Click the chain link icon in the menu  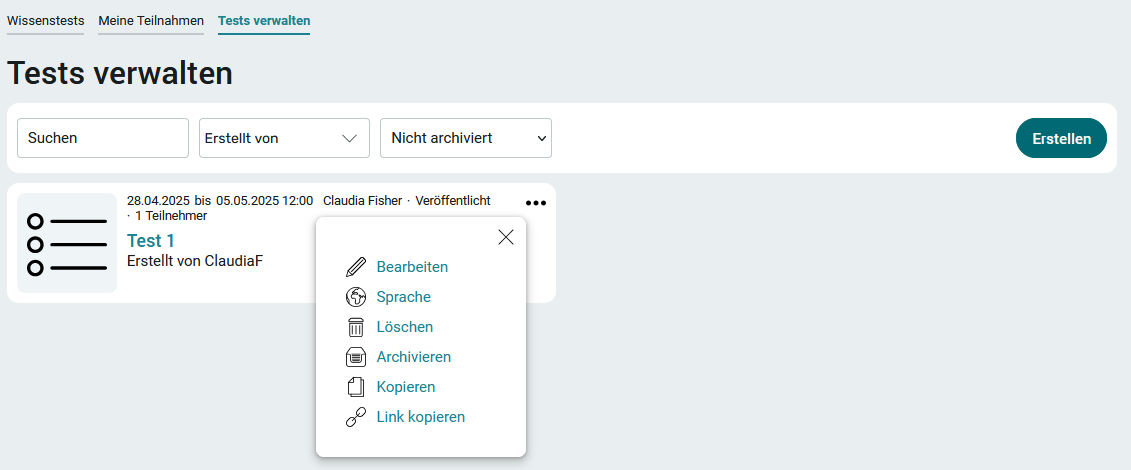(356, 417)
